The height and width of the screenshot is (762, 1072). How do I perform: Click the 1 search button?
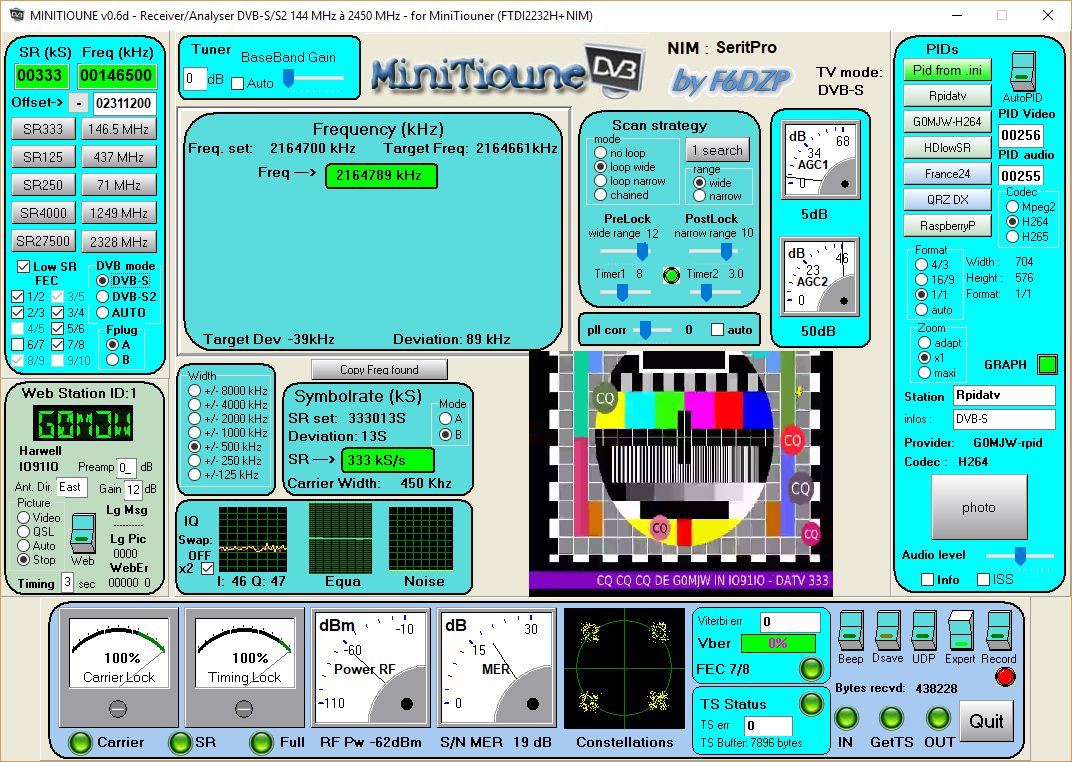[x=717, y=150]
